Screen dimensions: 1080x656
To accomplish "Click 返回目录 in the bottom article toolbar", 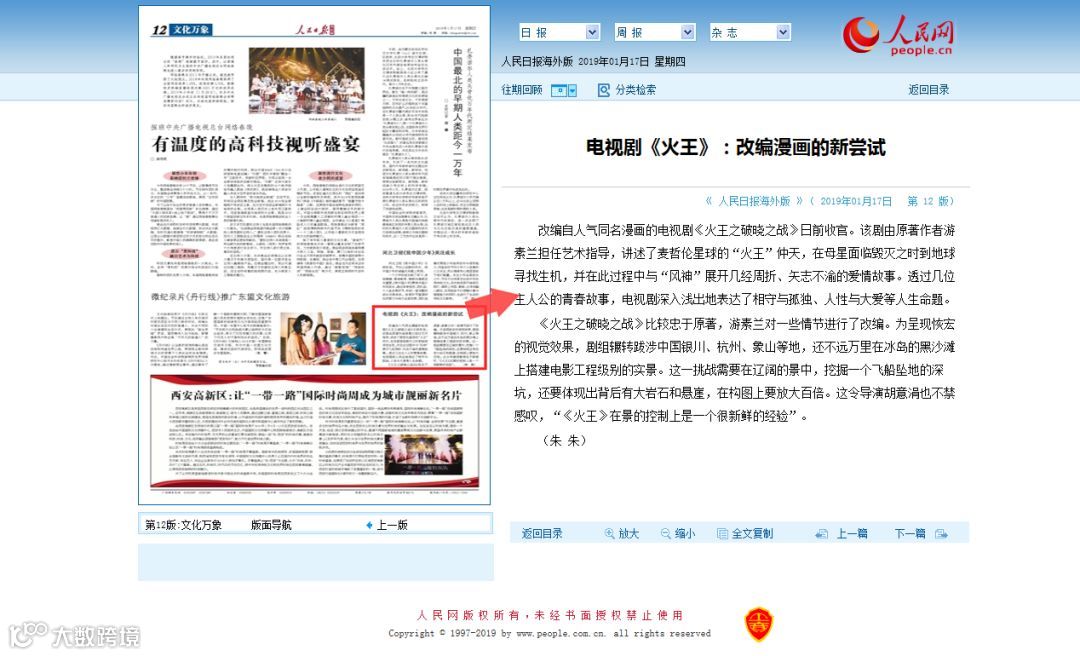I will pyautogui.click(x=542, y=533).
